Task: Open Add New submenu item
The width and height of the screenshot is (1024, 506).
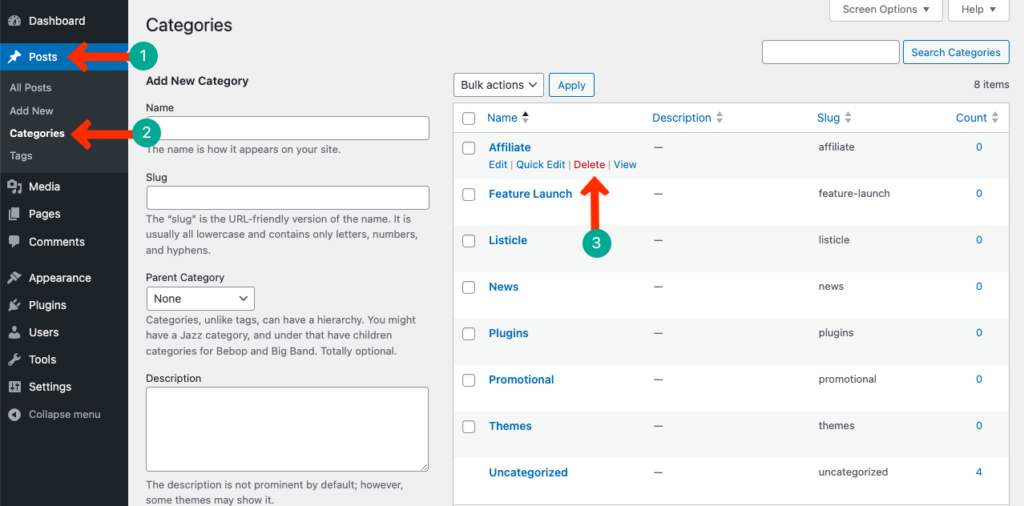Action: point(31,111)
